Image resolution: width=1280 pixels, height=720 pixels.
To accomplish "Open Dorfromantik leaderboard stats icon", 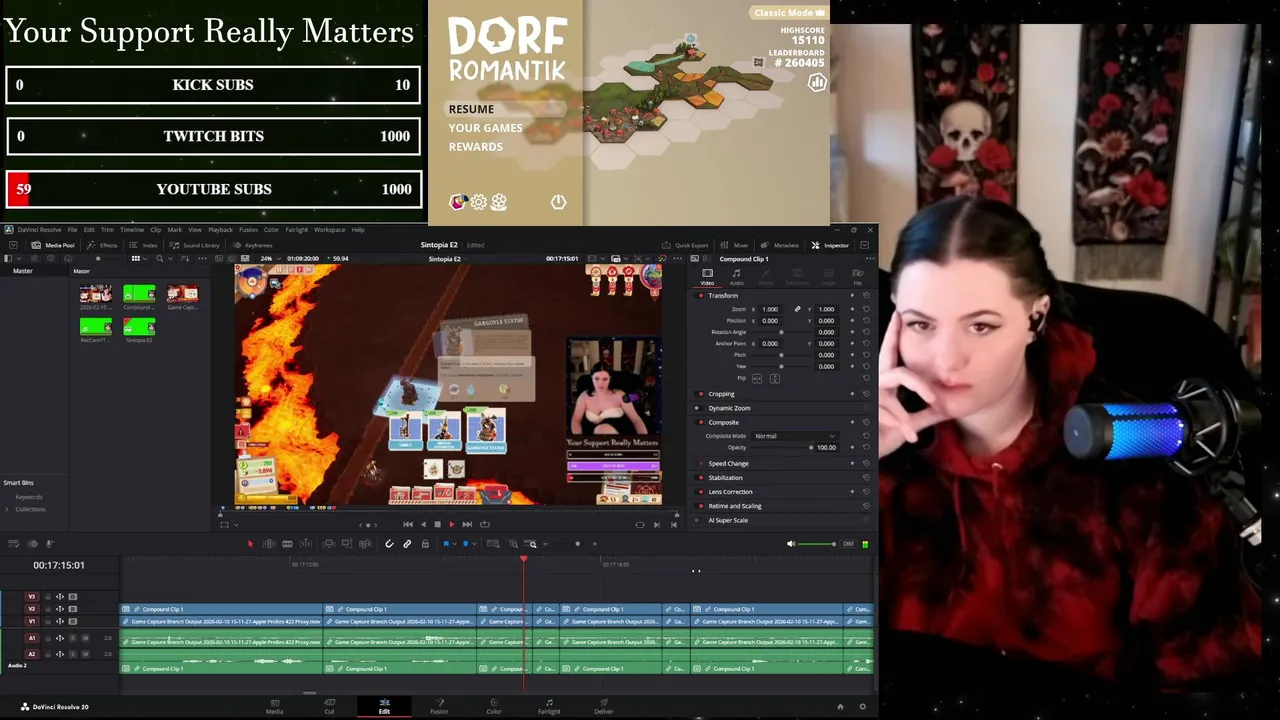I will click(x=817, y=82).
